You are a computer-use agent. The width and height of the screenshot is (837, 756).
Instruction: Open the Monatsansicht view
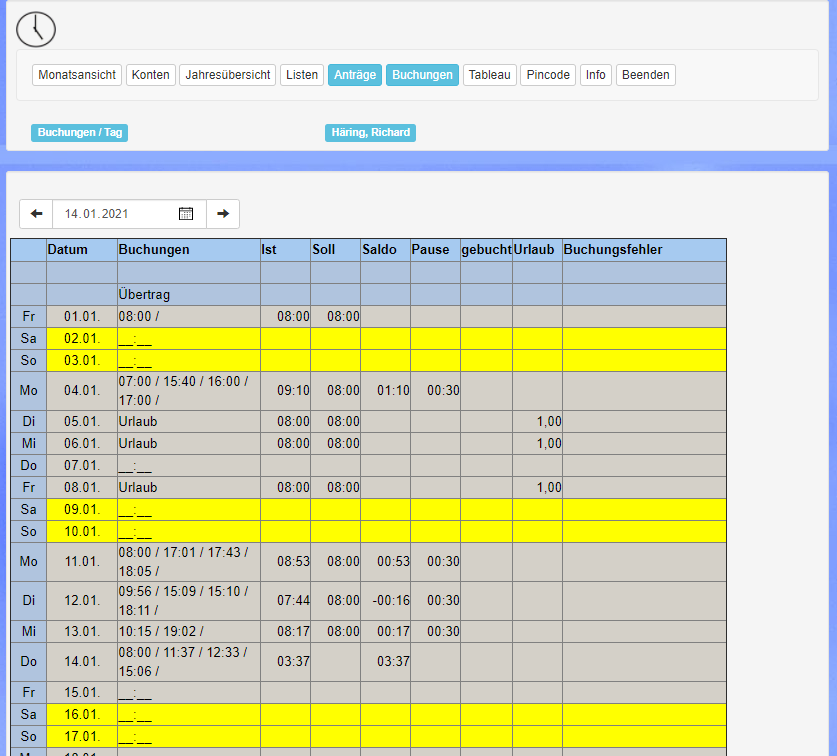pyautogui.click(x=78, y=75)
